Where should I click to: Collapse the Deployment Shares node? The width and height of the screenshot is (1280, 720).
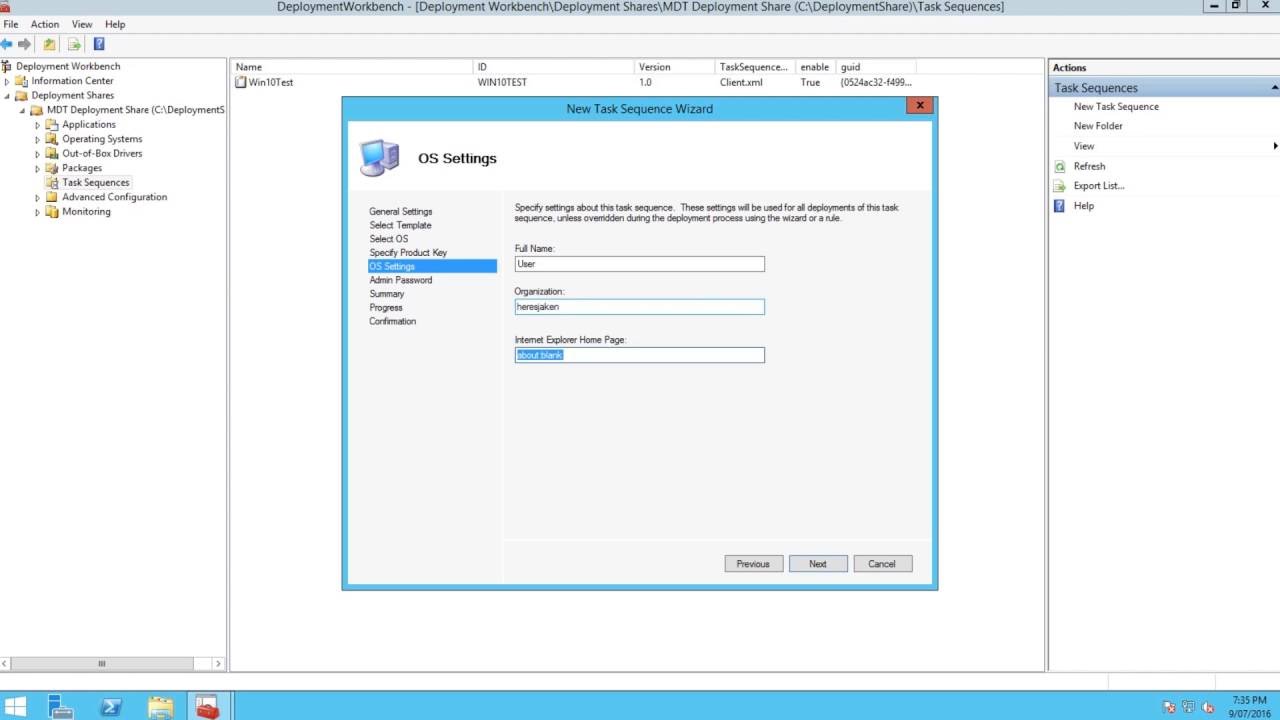pyautogui.click(x=7, y=96)
